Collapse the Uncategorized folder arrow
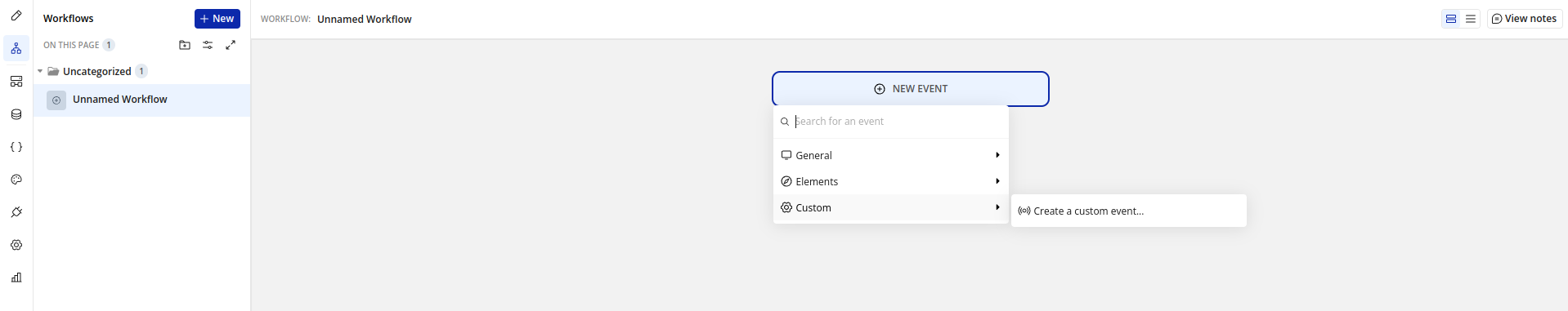The height and width of the screenshot is (311, 1568). click(40, 71)
